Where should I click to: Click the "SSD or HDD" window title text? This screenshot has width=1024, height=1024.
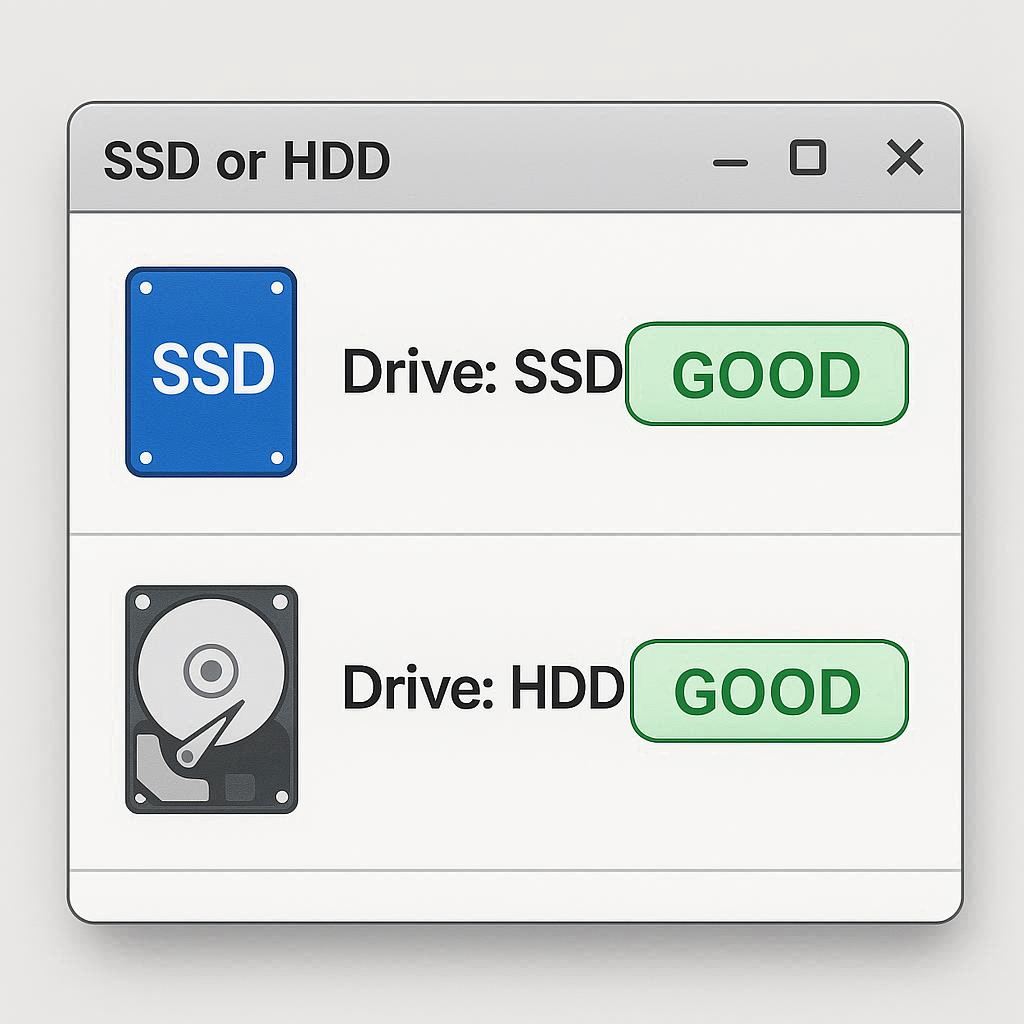246,161
